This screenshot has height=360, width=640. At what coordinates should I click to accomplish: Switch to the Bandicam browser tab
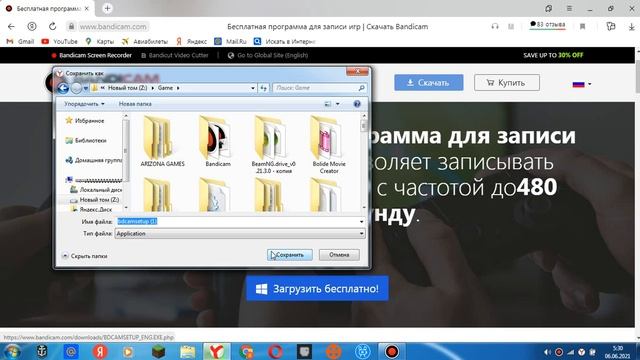[47, 8]
